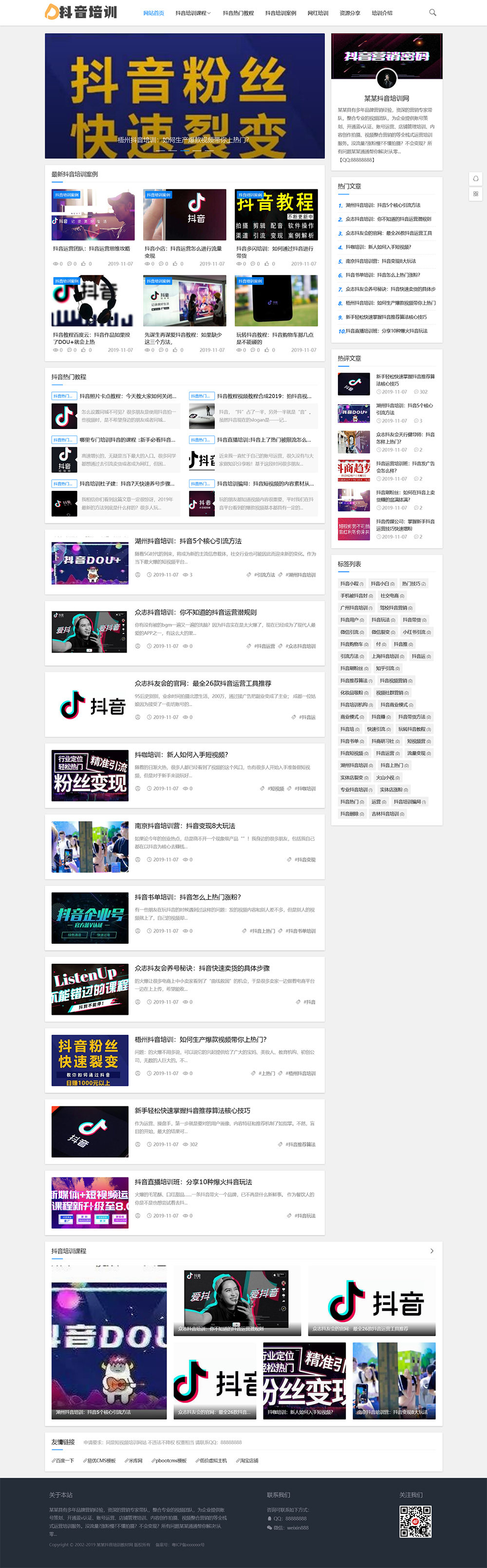Click the 抖音培训 site logo
Viewport: 487px width, 1568px height.
coord(81,12)
